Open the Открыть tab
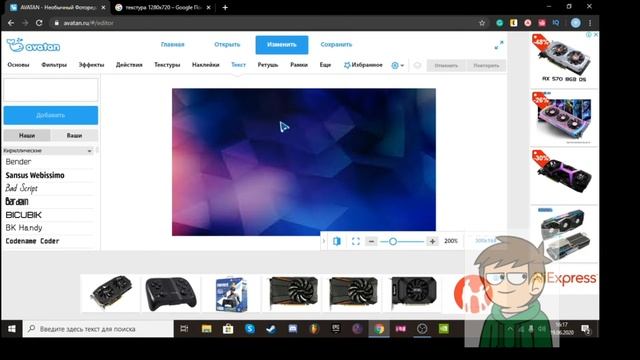 point(227,44)
